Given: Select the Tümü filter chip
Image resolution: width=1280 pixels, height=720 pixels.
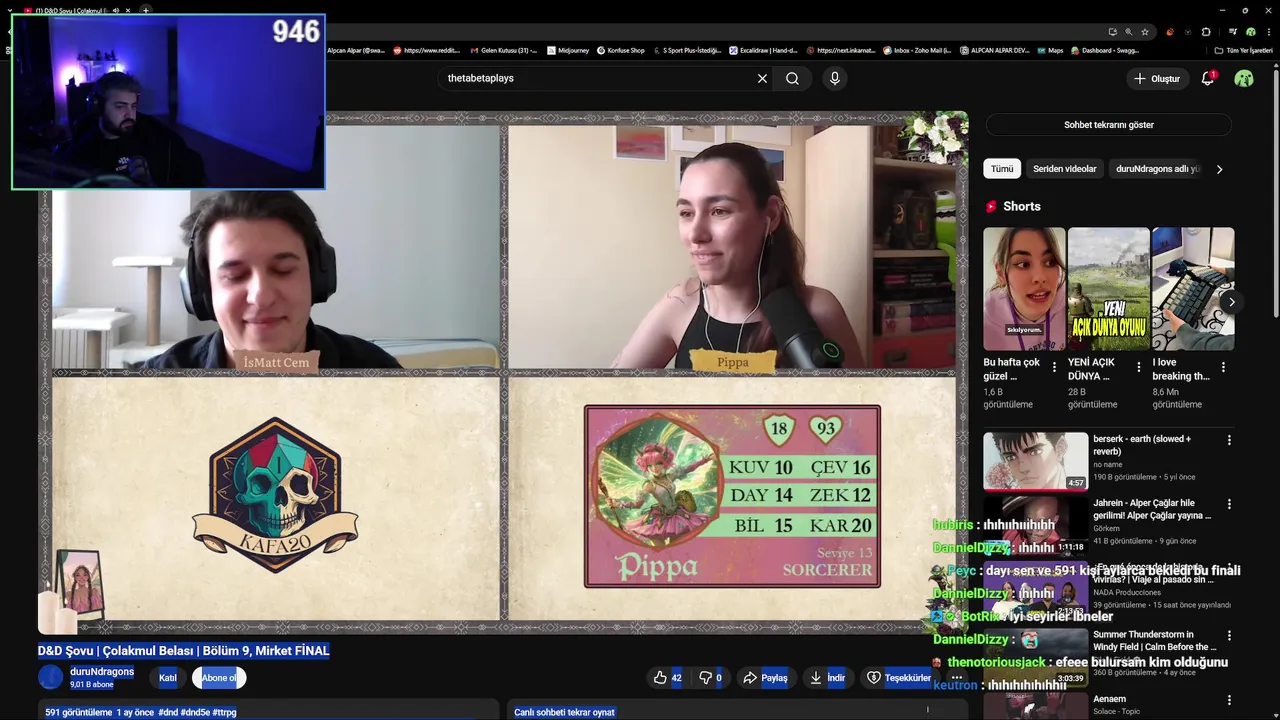Looking at the screenshot, I should click(1002, 169).
